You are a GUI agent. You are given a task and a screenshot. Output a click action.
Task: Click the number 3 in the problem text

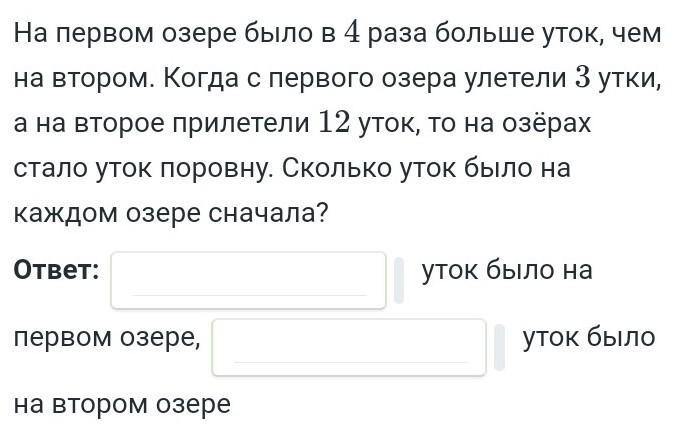coord(582,79)
